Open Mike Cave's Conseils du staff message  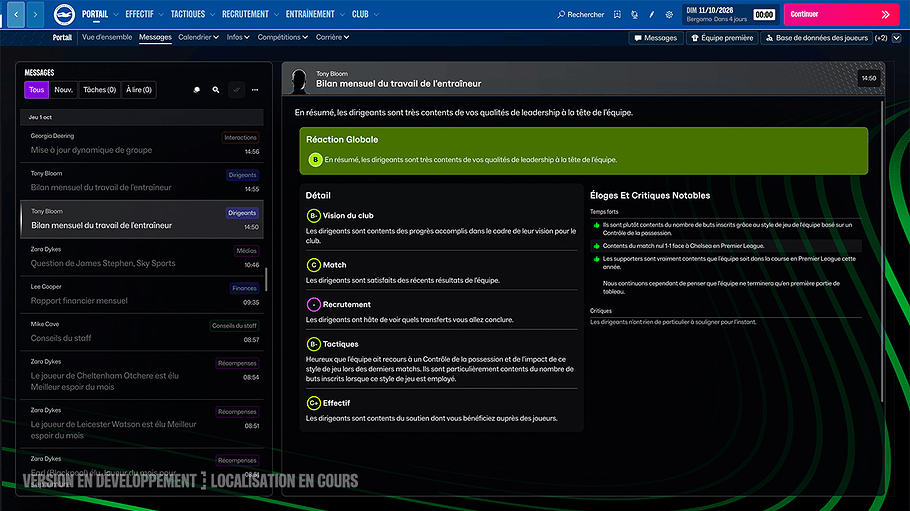pos(142,332)
